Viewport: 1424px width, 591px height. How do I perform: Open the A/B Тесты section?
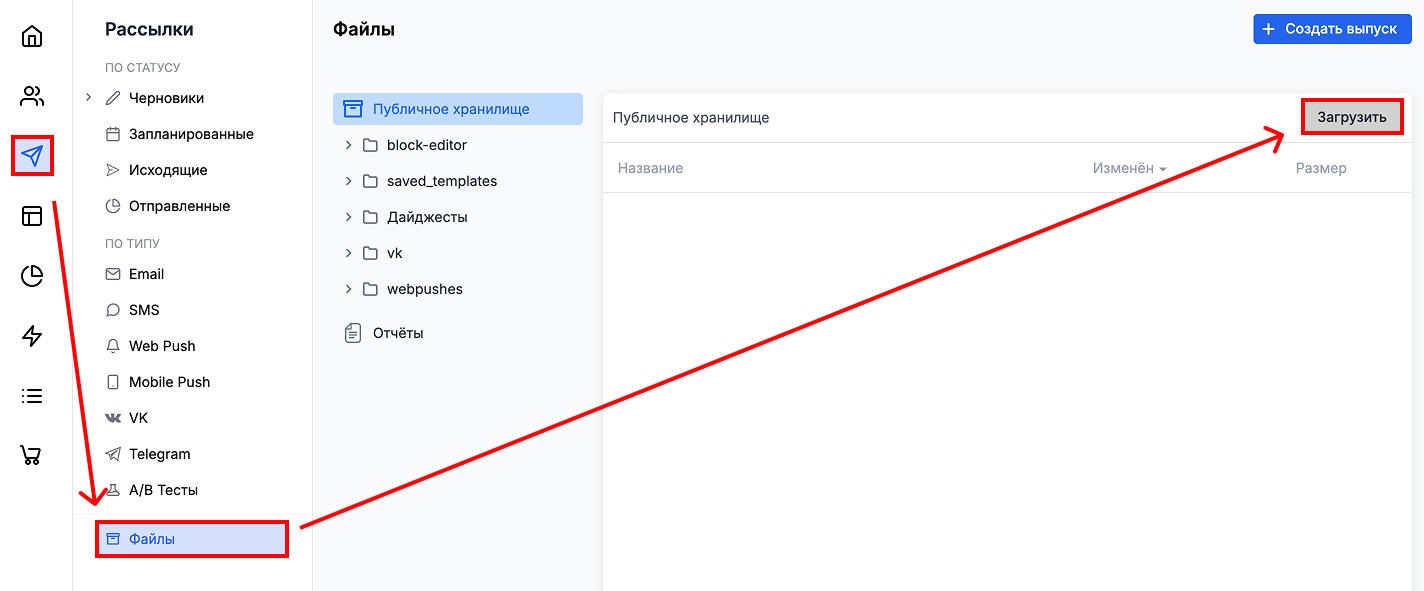click(163, 489)
